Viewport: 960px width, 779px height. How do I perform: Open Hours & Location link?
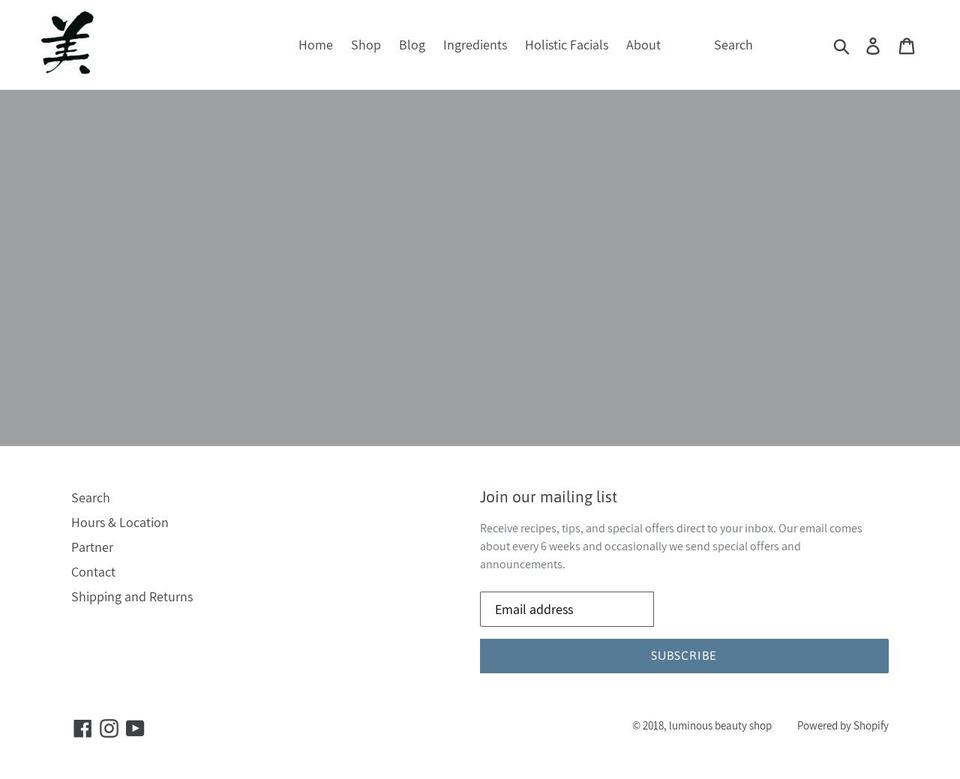[119, 522]
